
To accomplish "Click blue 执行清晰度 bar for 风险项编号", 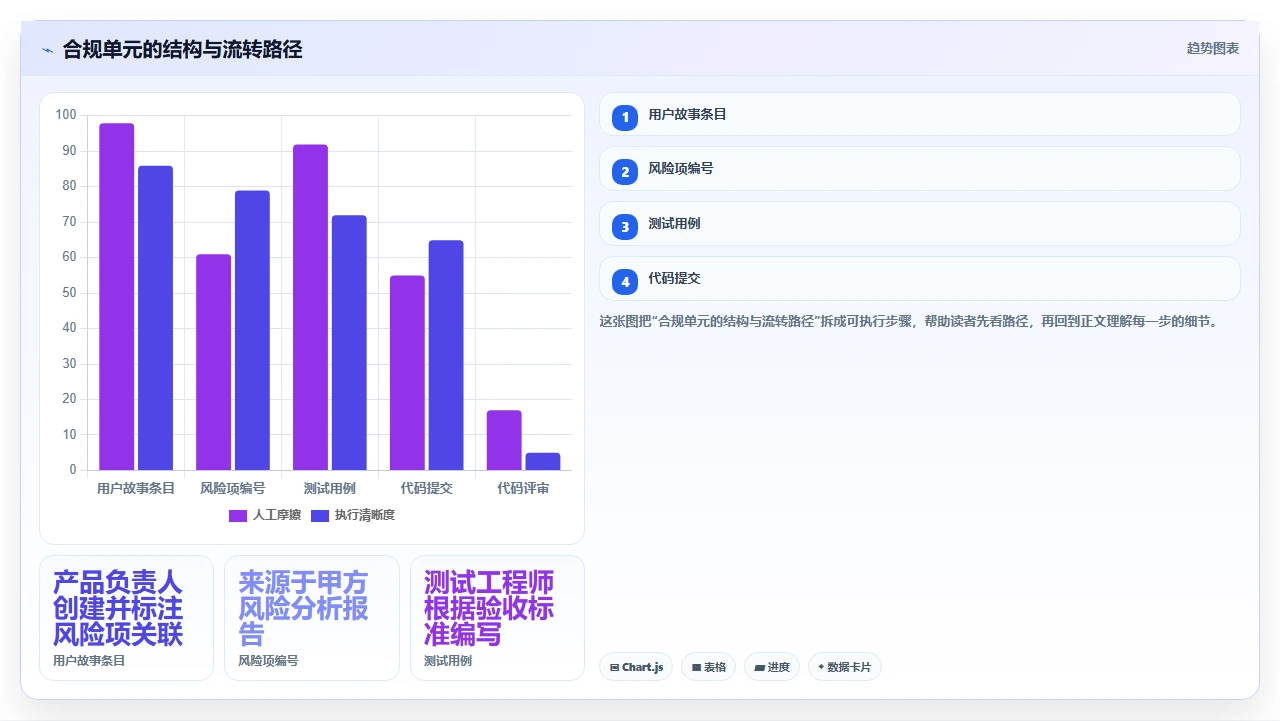I will coord(252,330).
